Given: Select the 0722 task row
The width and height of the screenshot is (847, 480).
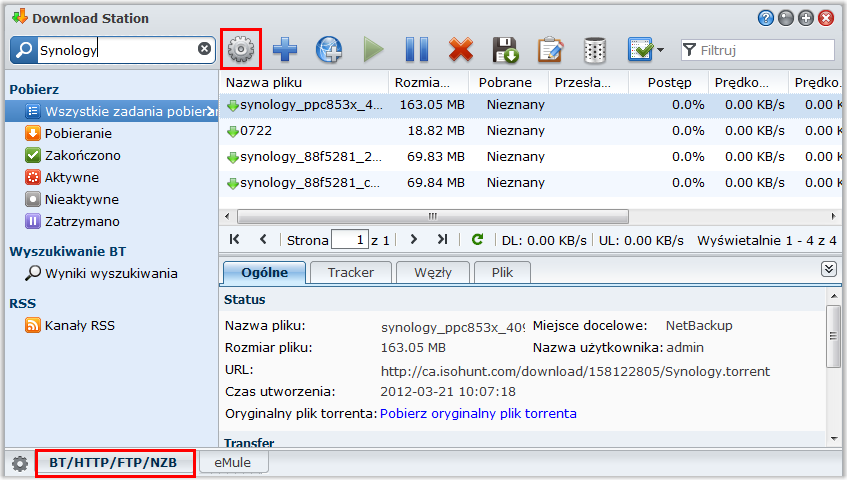Looking at the screenshot, I should (530, 131).
